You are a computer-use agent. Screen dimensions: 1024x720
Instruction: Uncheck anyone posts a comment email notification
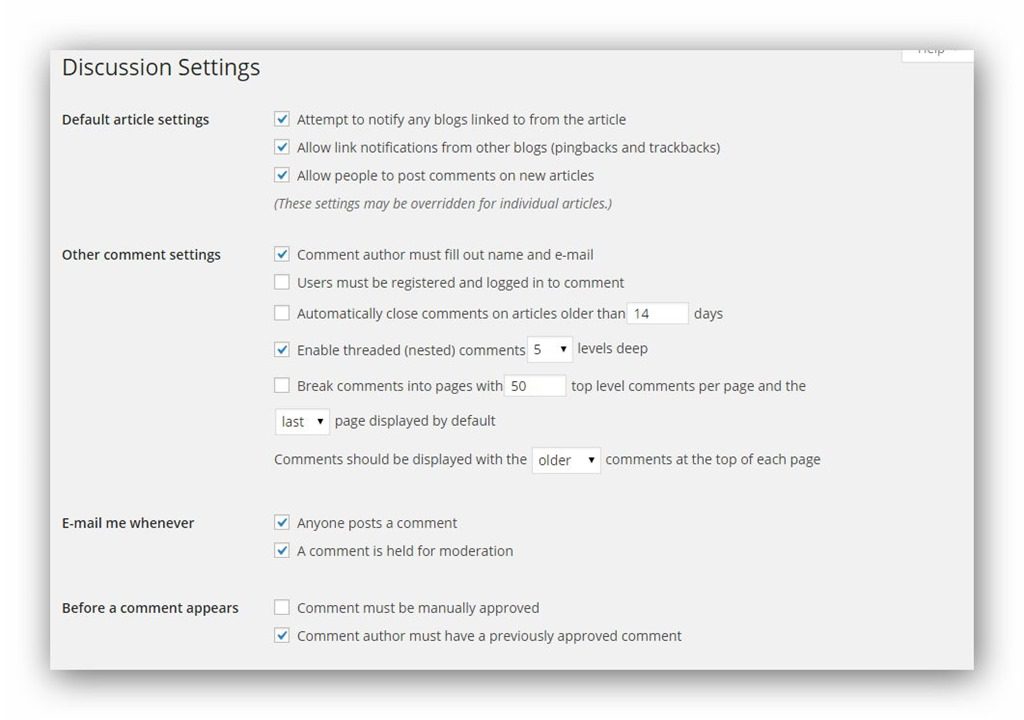tap(282, 522)
